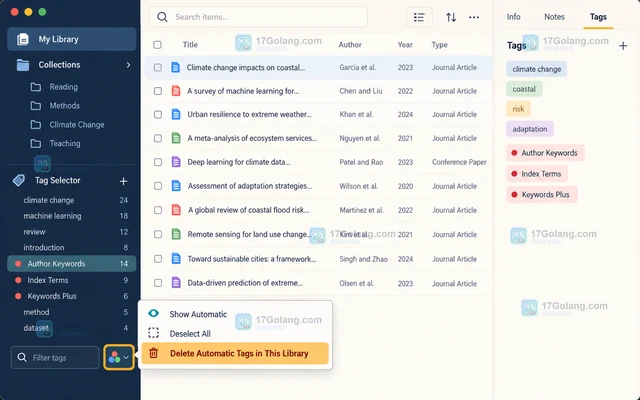The width and height of the screenshot is (640, 400).
Task: Click the Methods folder icon
Action: [36, 106]
